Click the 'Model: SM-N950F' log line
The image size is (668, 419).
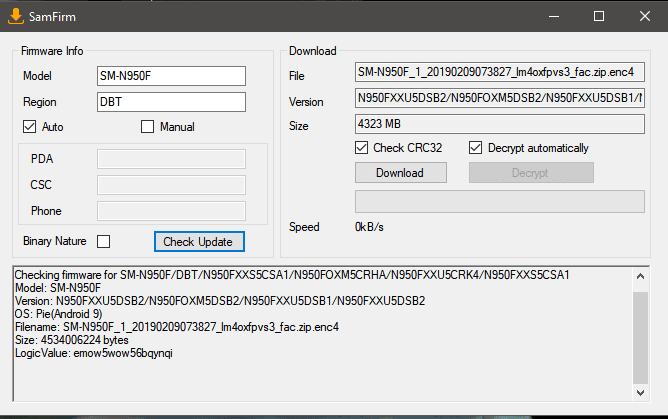(58, 288)
